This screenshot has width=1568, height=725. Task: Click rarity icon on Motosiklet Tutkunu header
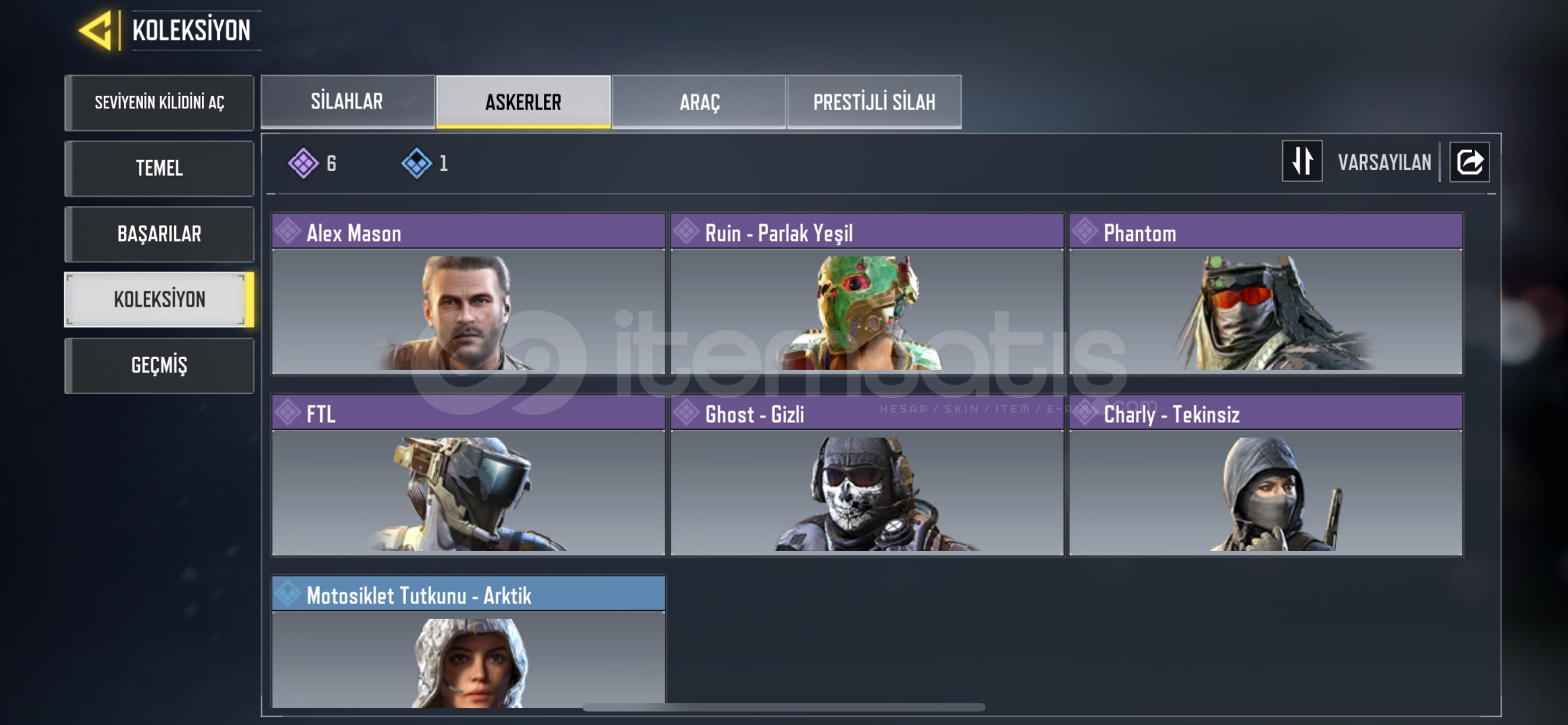[x=288, y=593]
